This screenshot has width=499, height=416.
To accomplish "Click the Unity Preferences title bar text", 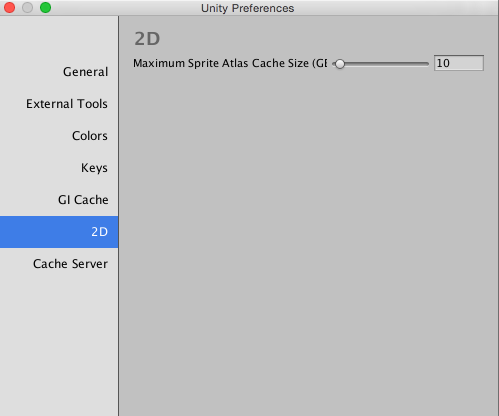I will point(247,8).
